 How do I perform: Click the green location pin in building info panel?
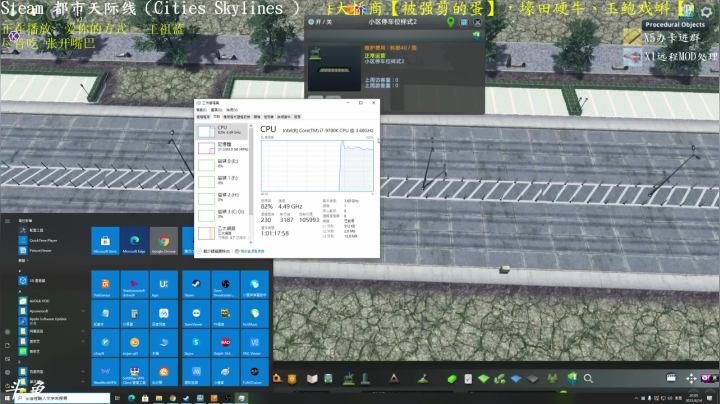coord(450,22)
